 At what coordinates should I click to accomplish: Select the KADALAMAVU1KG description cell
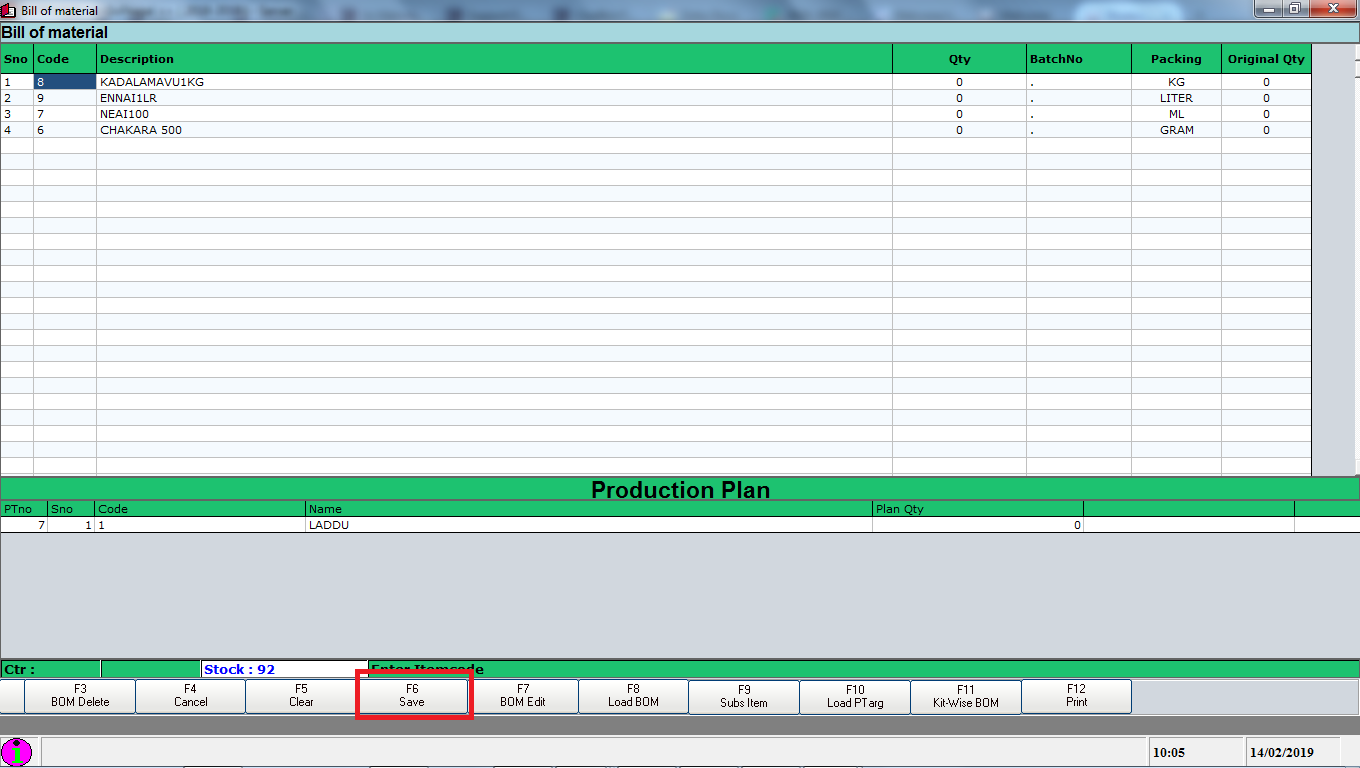point(494,82)
